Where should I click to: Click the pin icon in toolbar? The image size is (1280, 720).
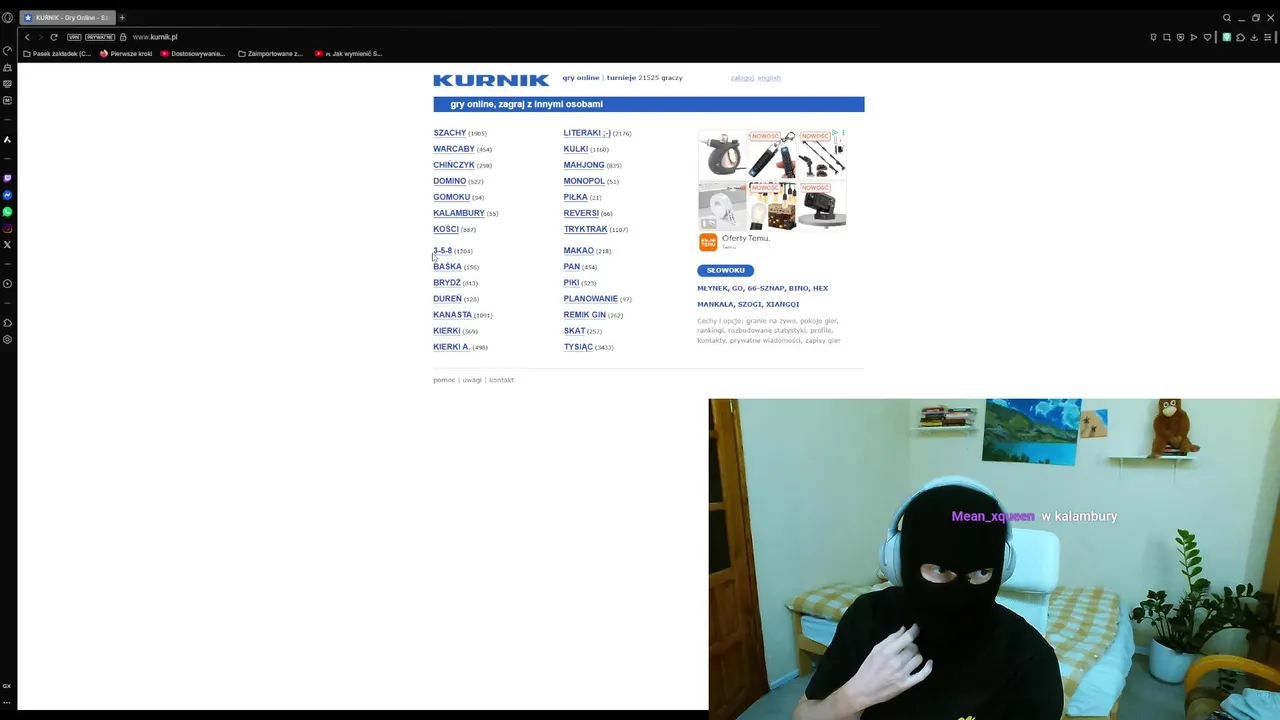(1153, 37)
